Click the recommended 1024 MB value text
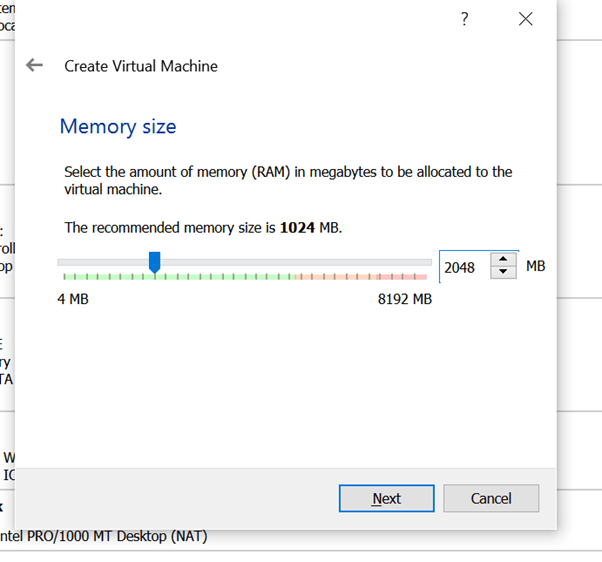The height and width of the screenshot is (562, 602). click(x=297, y=228)
